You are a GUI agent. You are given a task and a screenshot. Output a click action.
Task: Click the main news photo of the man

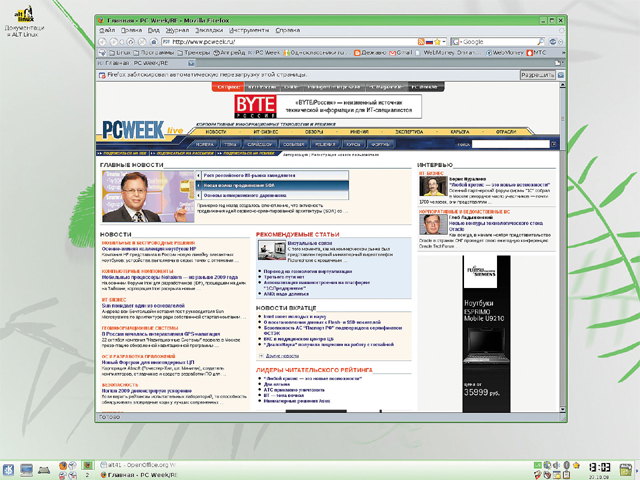tap(148, 196)
